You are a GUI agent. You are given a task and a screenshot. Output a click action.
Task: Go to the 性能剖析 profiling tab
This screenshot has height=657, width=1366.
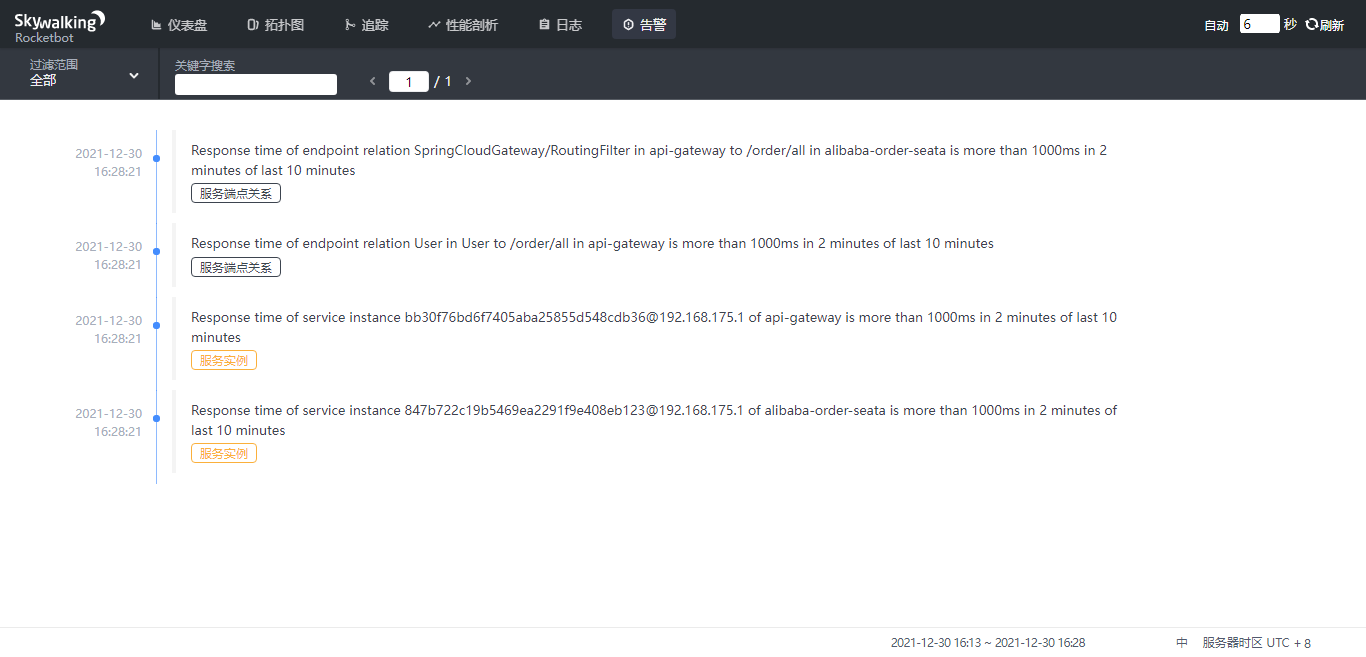pos(462,25)
